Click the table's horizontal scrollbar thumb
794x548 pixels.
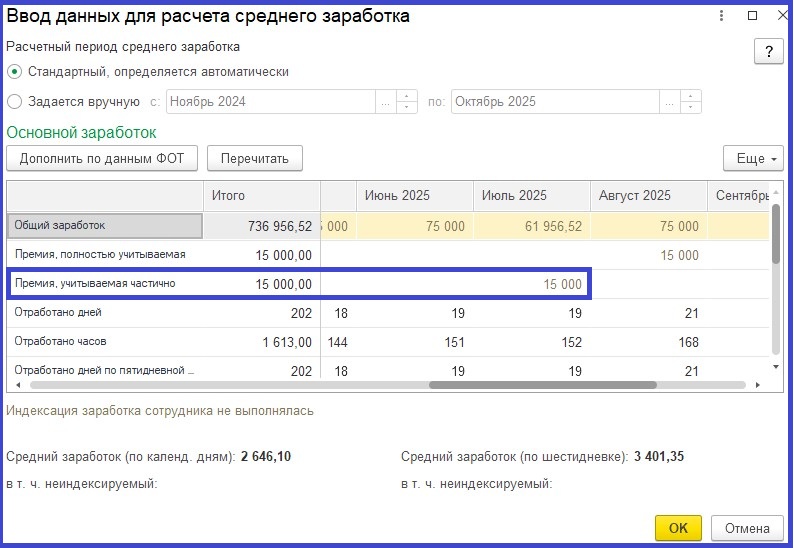coord(542,384)
